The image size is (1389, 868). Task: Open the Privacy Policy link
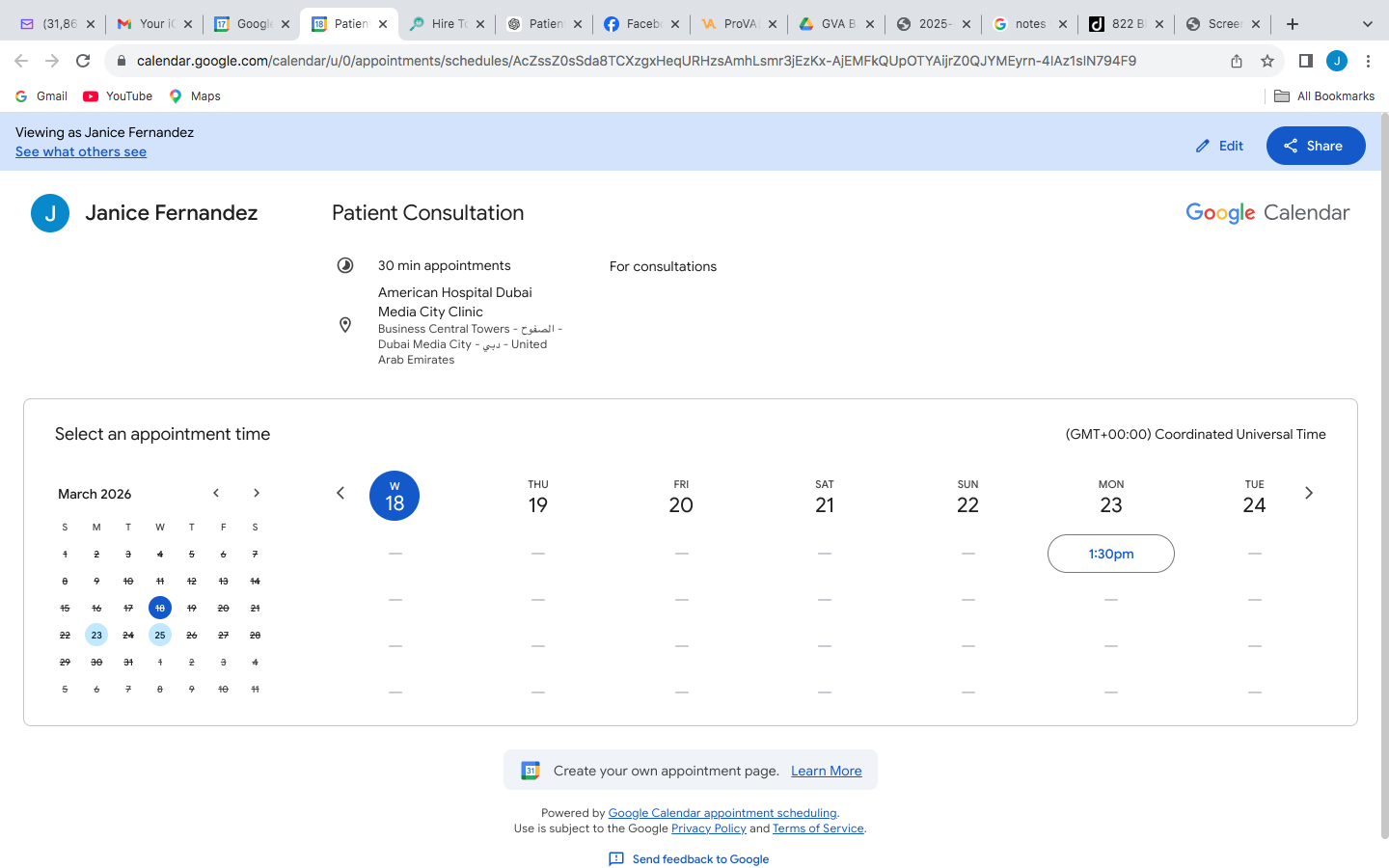pos(709,828)
